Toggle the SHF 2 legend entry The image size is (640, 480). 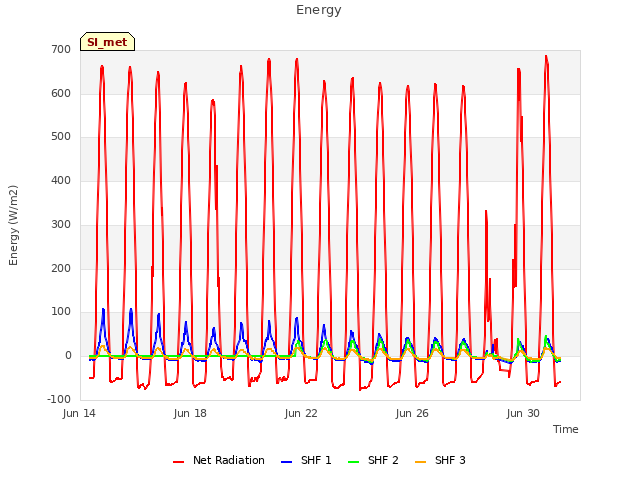373,460
